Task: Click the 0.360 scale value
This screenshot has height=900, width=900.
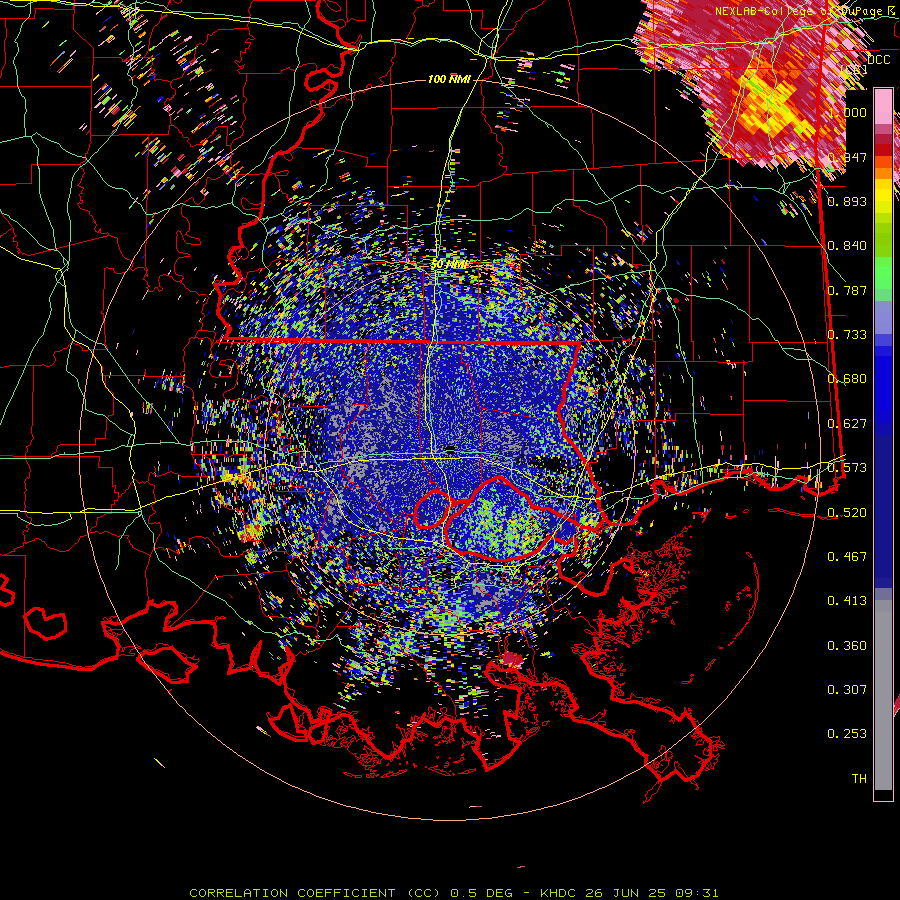Action: pyautogui.click(x=847, y=646)
